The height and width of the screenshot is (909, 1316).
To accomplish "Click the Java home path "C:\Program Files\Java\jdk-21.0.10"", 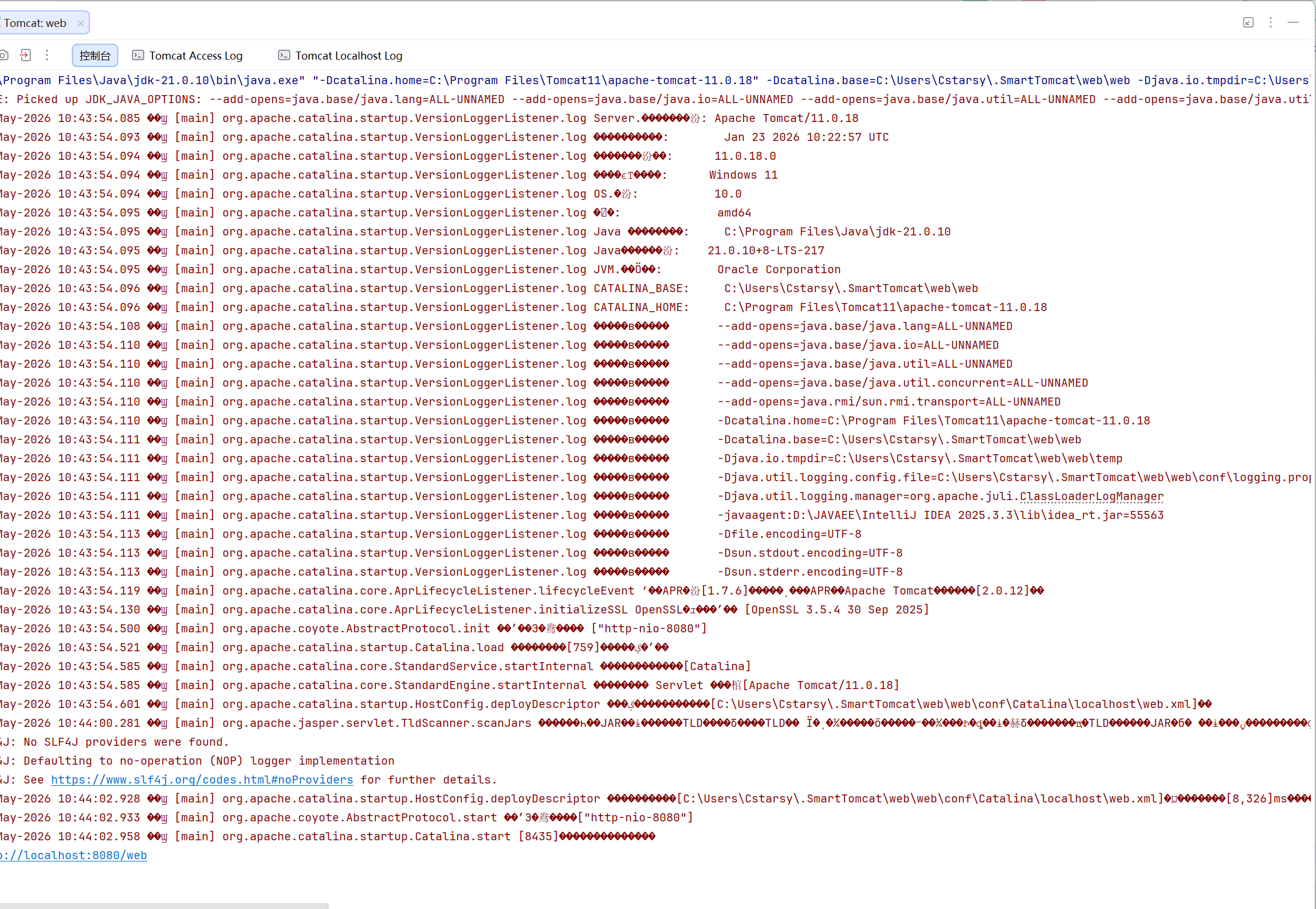I will tap(838, 231).
